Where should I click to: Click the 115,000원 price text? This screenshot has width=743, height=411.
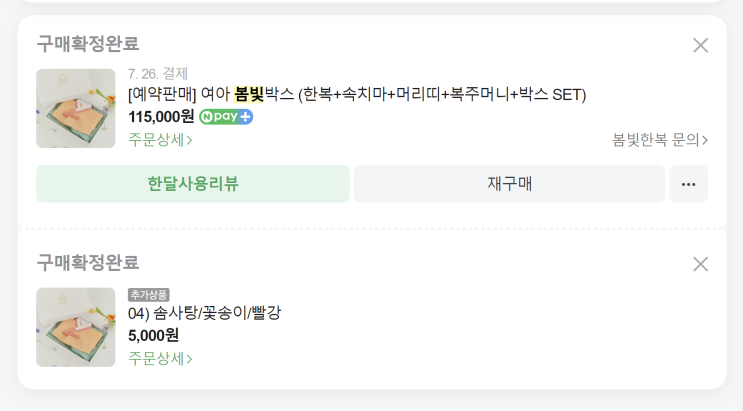click(x=161, y=117)
